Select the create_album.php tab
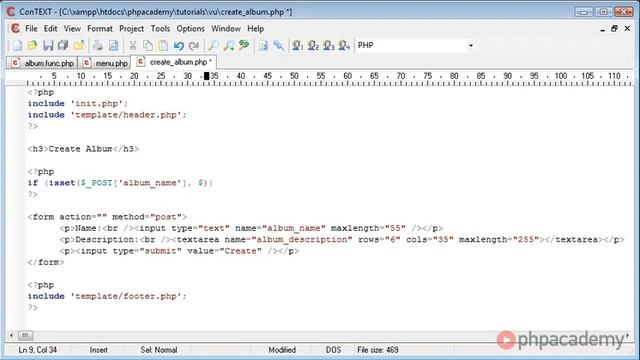 (x=174, y=62)
